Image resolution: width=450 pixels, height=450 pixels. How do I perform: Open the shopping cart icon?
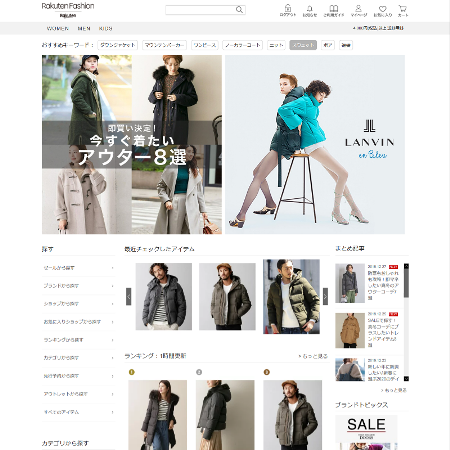(403, 10)
